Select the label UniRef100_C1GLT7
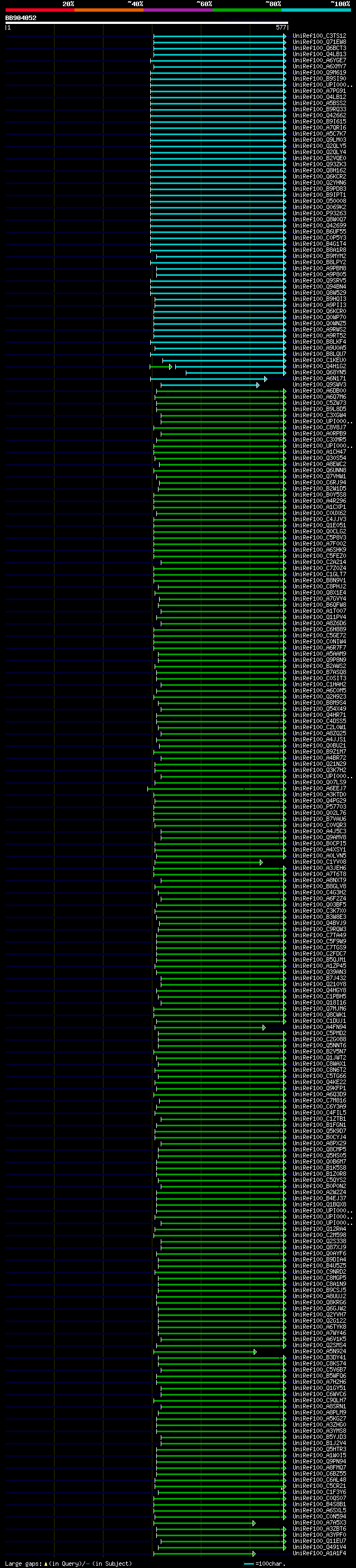 pyautogui.click(x=319, y=574)
